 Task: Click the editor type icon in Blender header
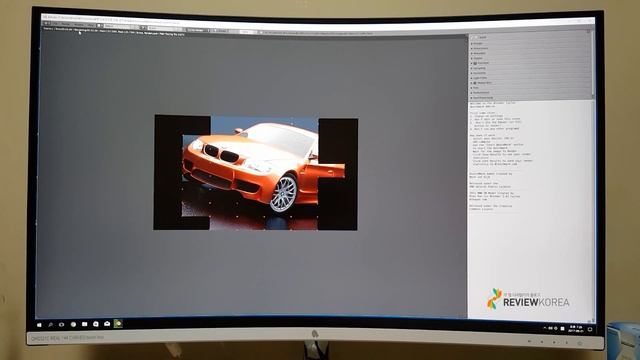46,23
